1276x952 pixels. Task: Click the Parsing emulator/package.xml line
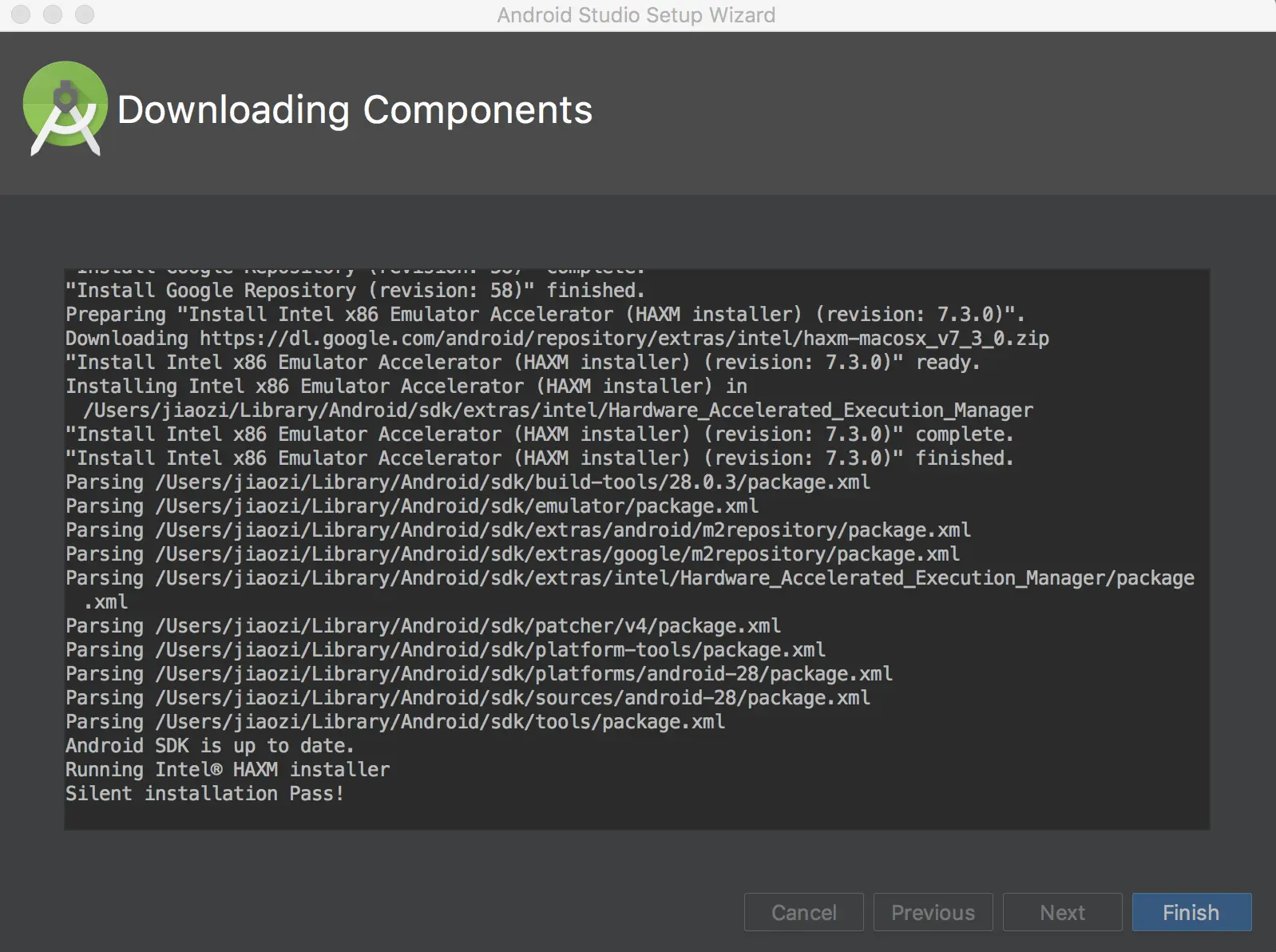(x=412, y=506)
